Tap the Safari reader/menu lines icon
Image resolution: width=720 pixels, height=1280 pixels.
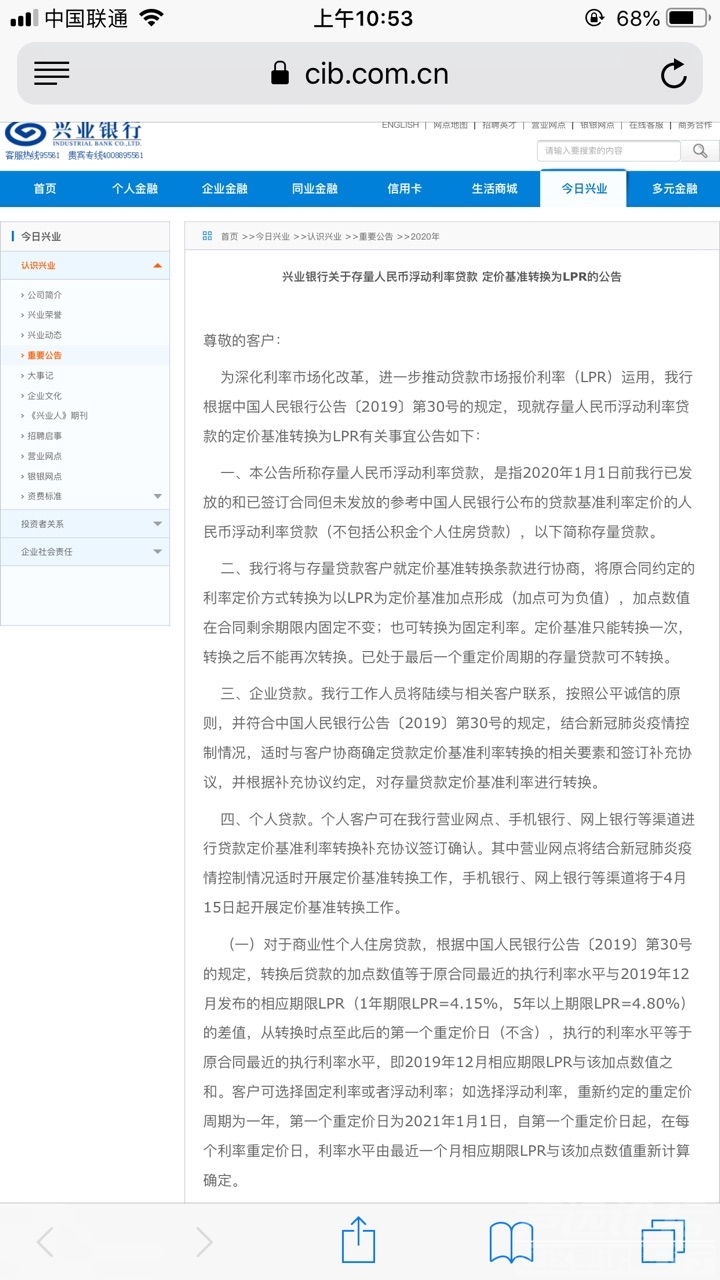click(51, 74)
